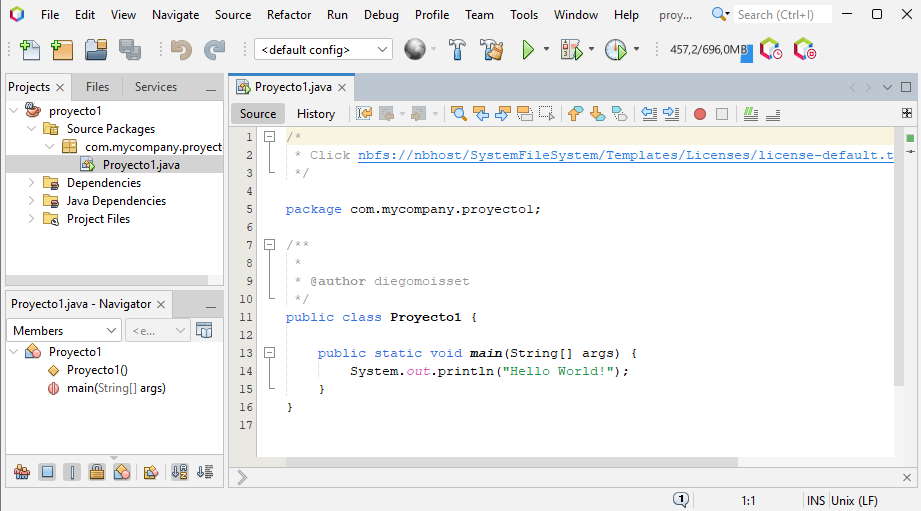921x511 pixels.
Task: Uncomment selected lines icon
Action: tap(773, 114)
